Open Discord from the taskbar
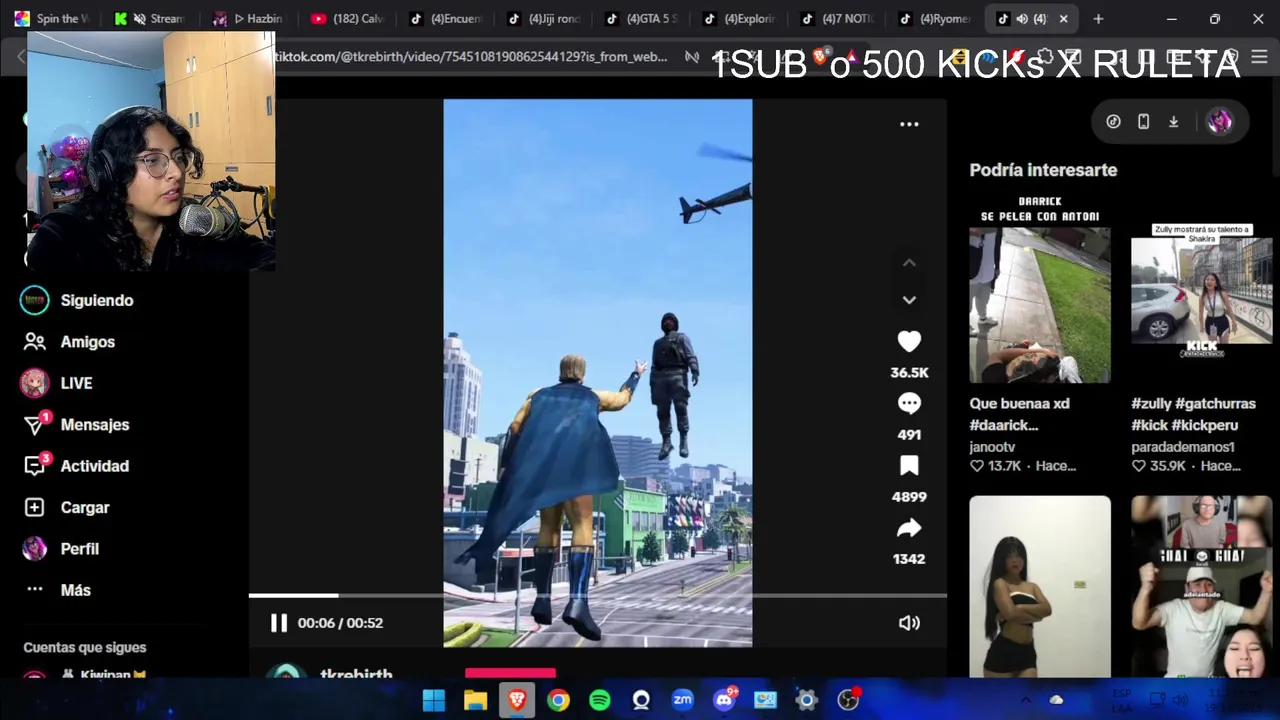Screen dimensions: 1280x720 (724, 700)
